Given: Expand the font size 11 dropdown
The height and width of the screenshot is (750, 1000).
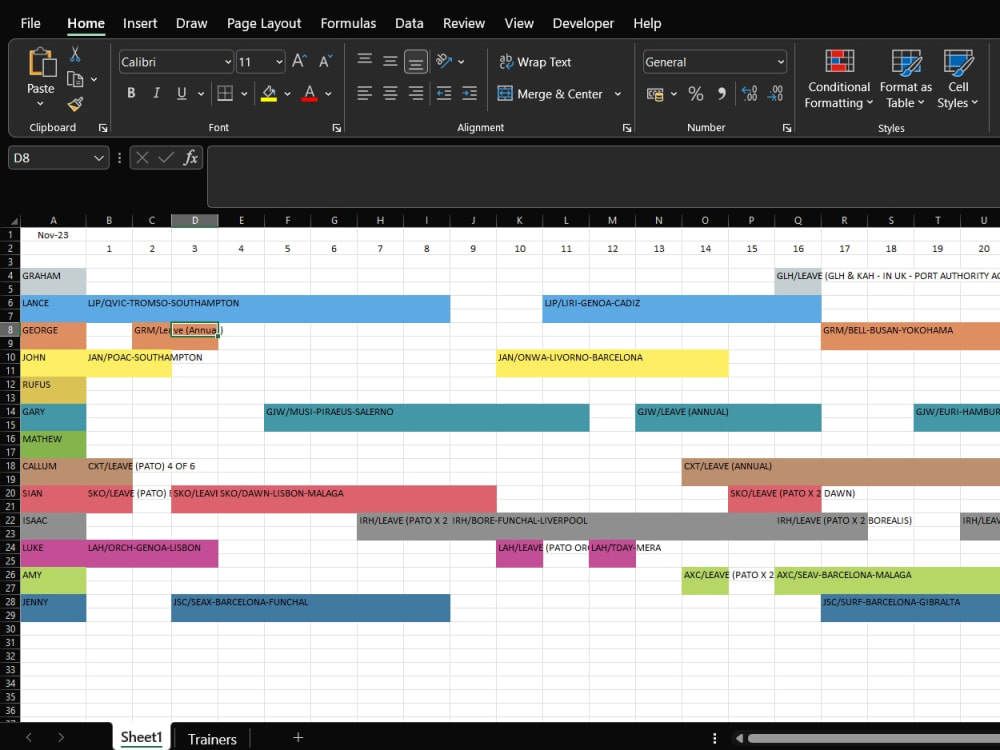Looking at the screenshot, I should [x=279, y=62].
